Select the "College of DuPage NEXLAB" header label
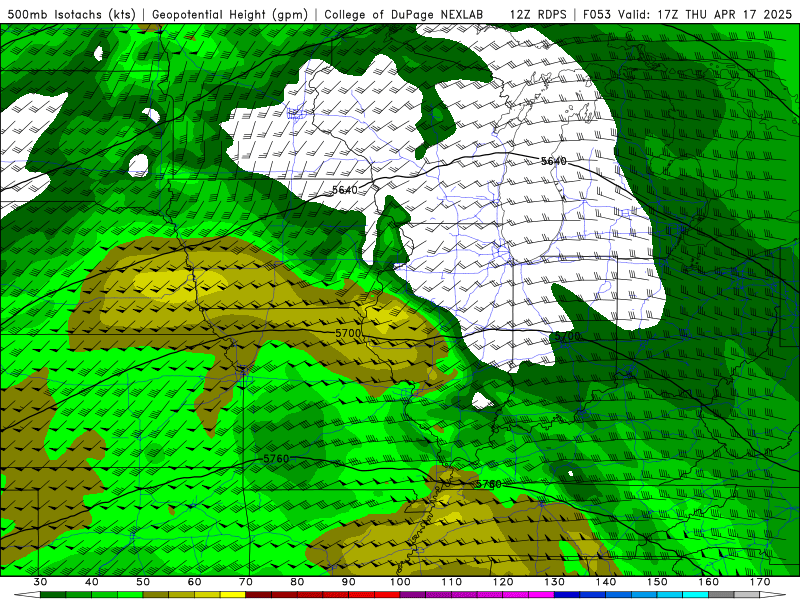This screenshot has width=800, height=600. 404,15
